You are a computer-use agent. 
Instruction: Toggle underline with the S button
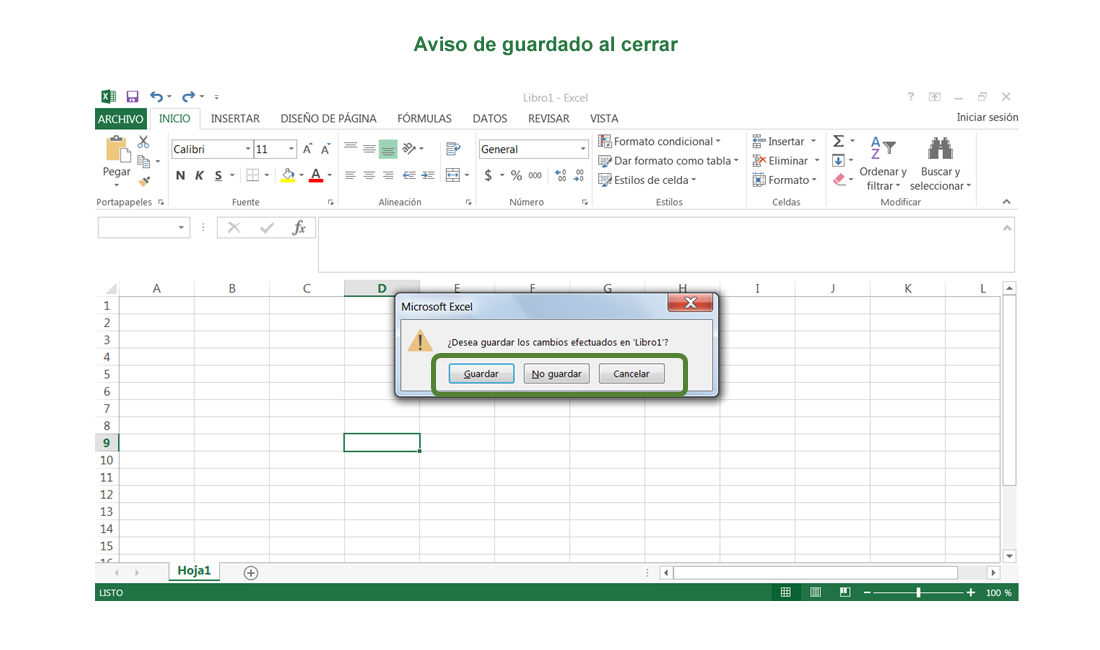tap(218, 175)
